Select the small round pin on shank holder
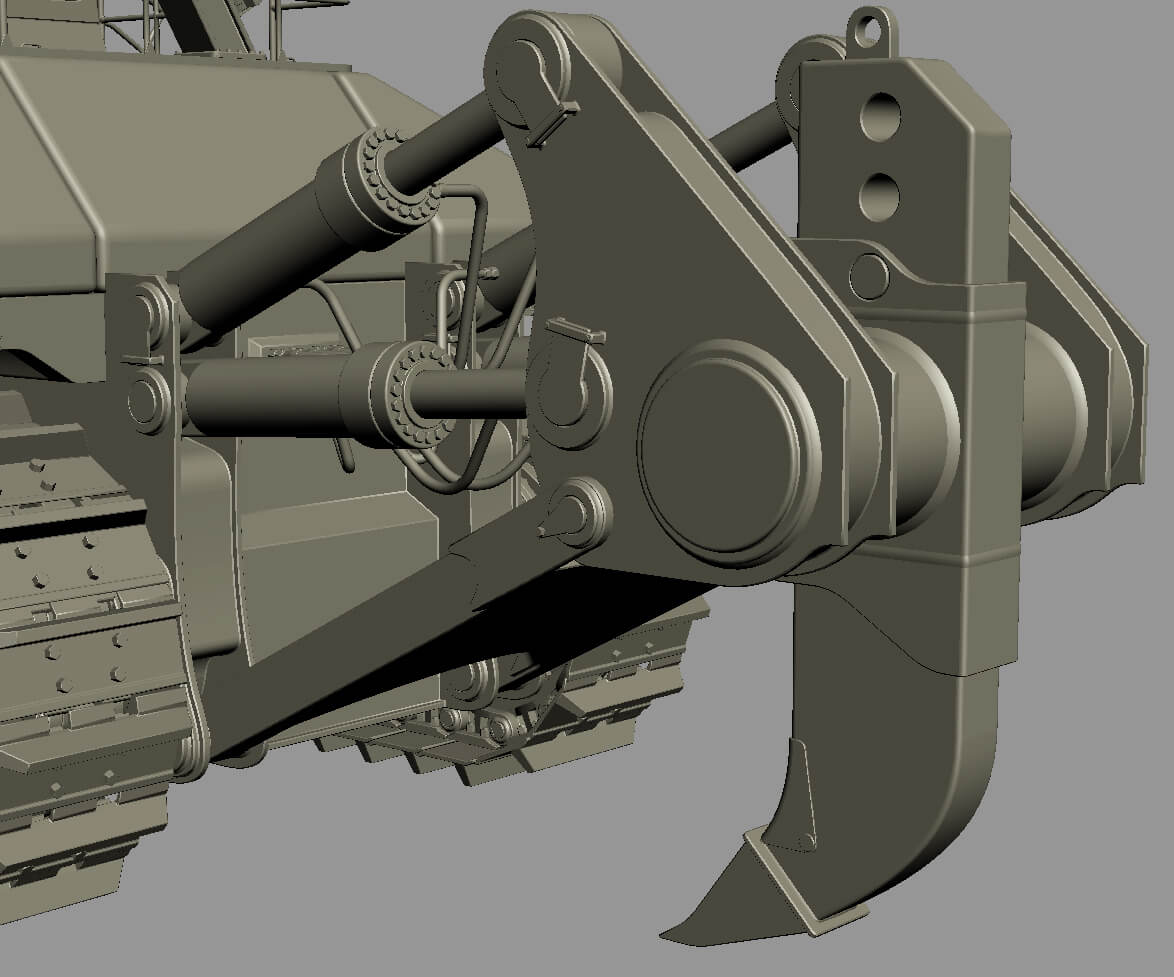Screen dimensions: 1174x977 point(870,274)
